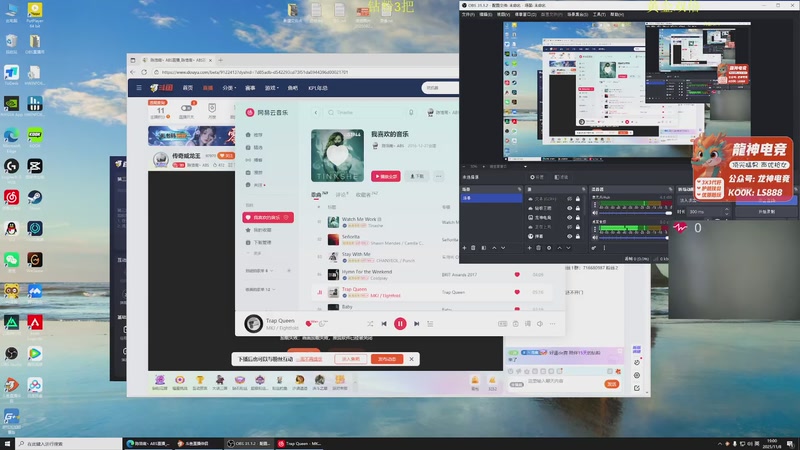Image resolution: width=800 pixels, height=450 pixels.
Task: Toggle visibility of second OBS source
Action: (x=569, y=208)
